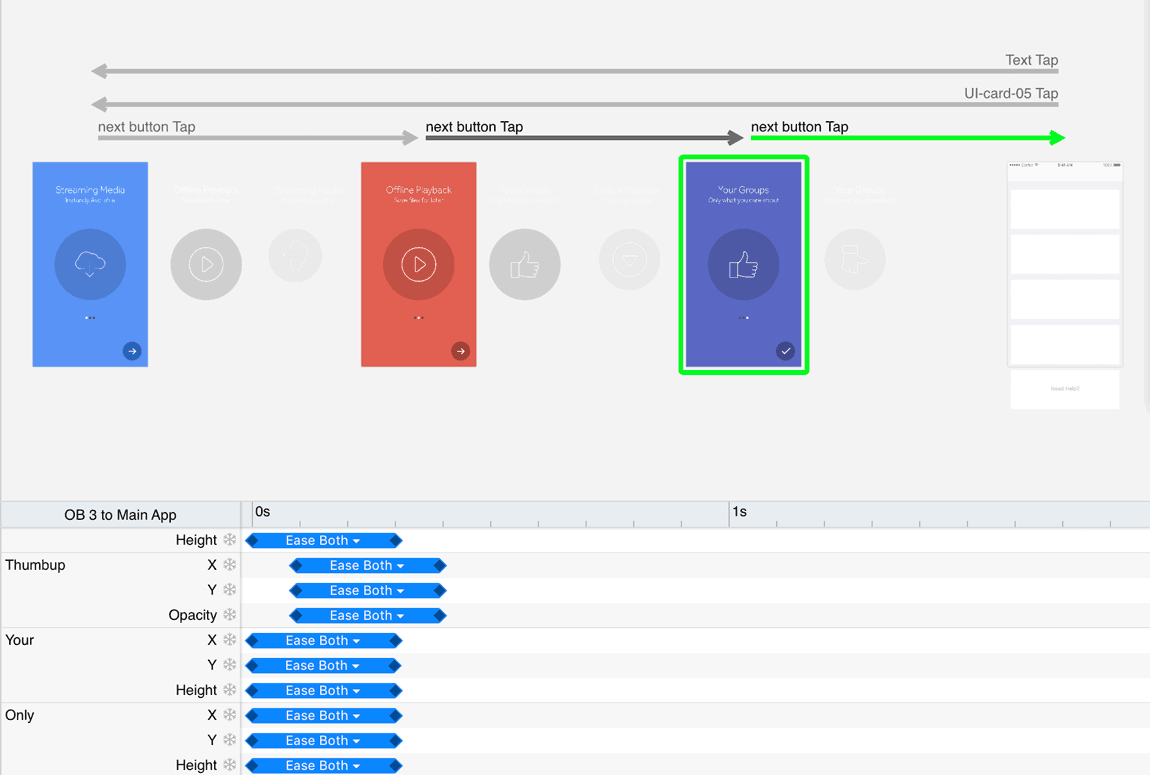
Task: Open the Ease Both dropdown for Your Height
Action: (322, 690)
